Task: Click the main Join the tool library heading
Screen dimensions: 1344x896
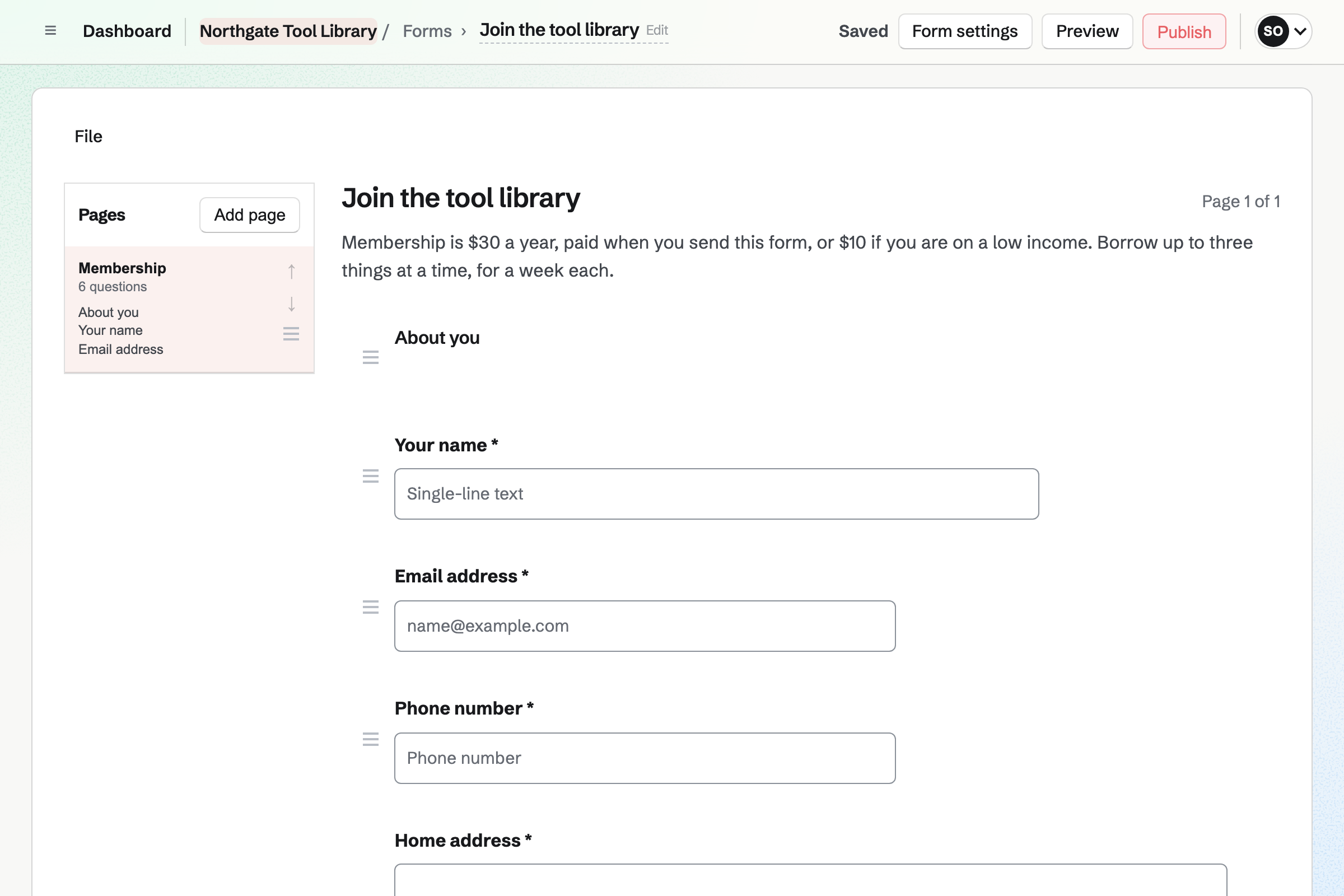Action: click(x=460, y=198)
